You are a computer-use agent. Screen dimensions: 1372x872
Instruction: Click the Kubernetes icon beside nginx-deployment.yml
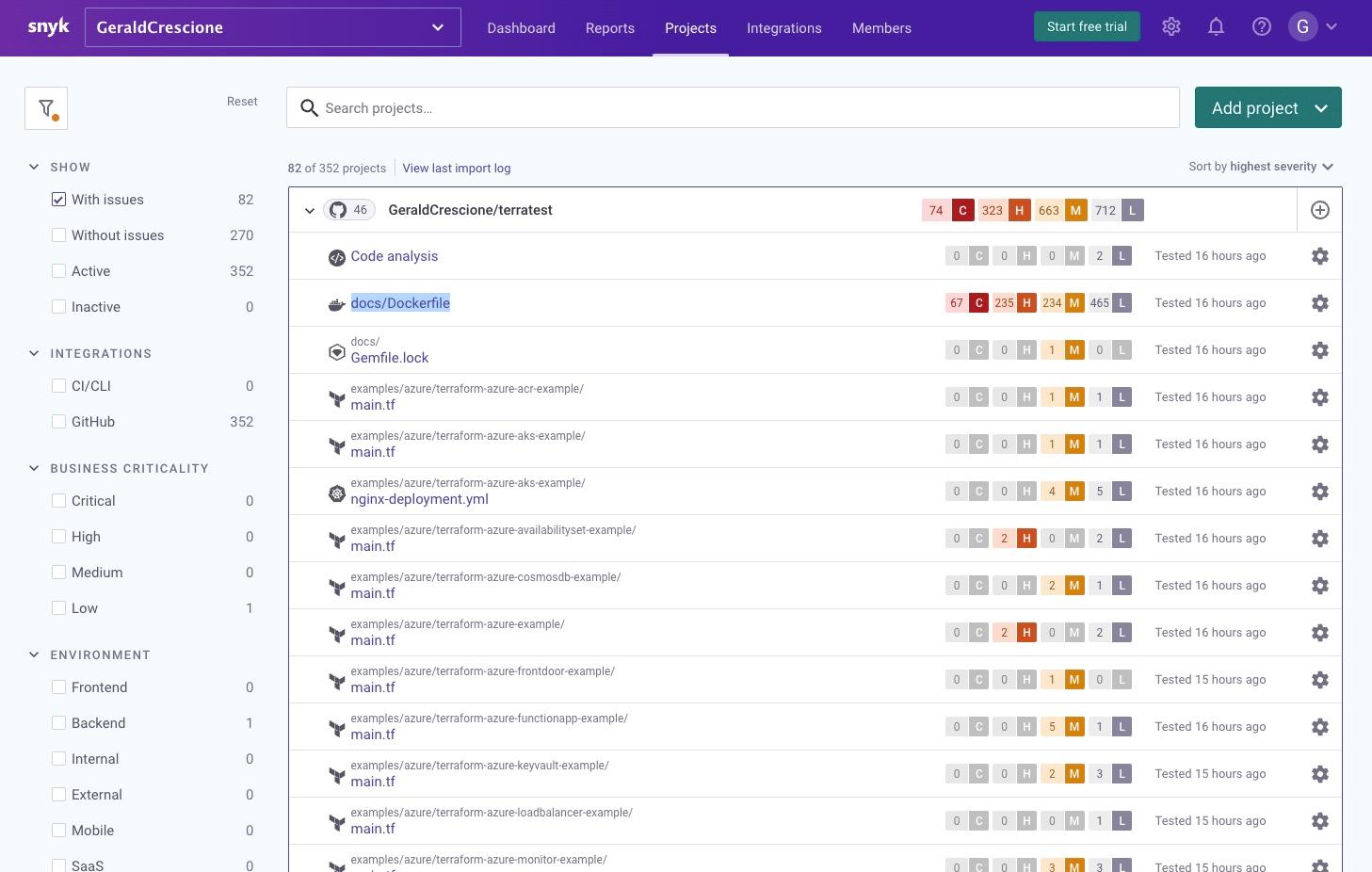coord(336,493)
